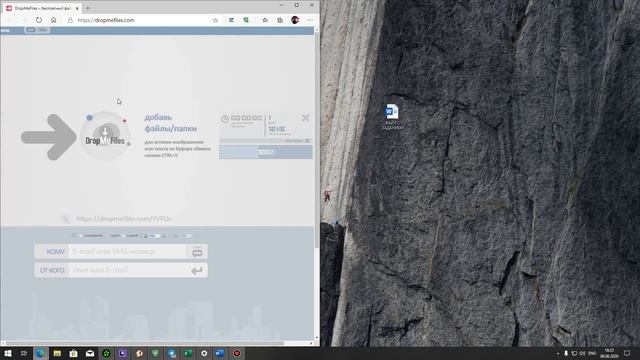Select the DropMeFiles browser tab

tap(40, 8)
